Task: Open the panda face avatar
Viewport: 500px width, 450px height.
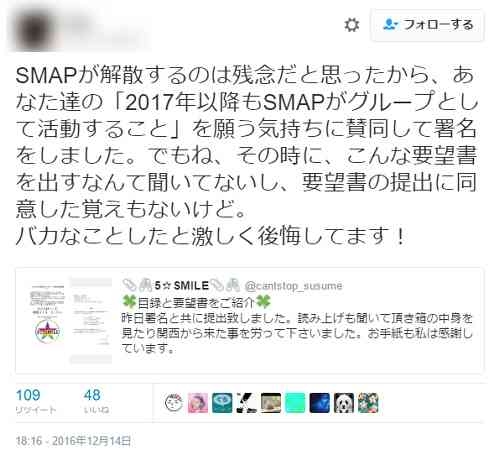Action: coord(344,403)
